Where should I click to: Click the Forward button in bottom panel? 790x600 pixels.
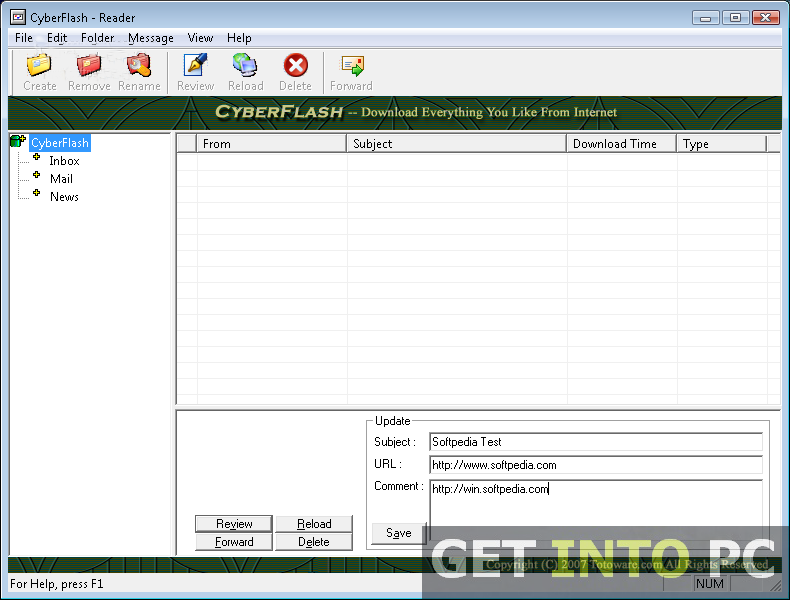point(234,542)
